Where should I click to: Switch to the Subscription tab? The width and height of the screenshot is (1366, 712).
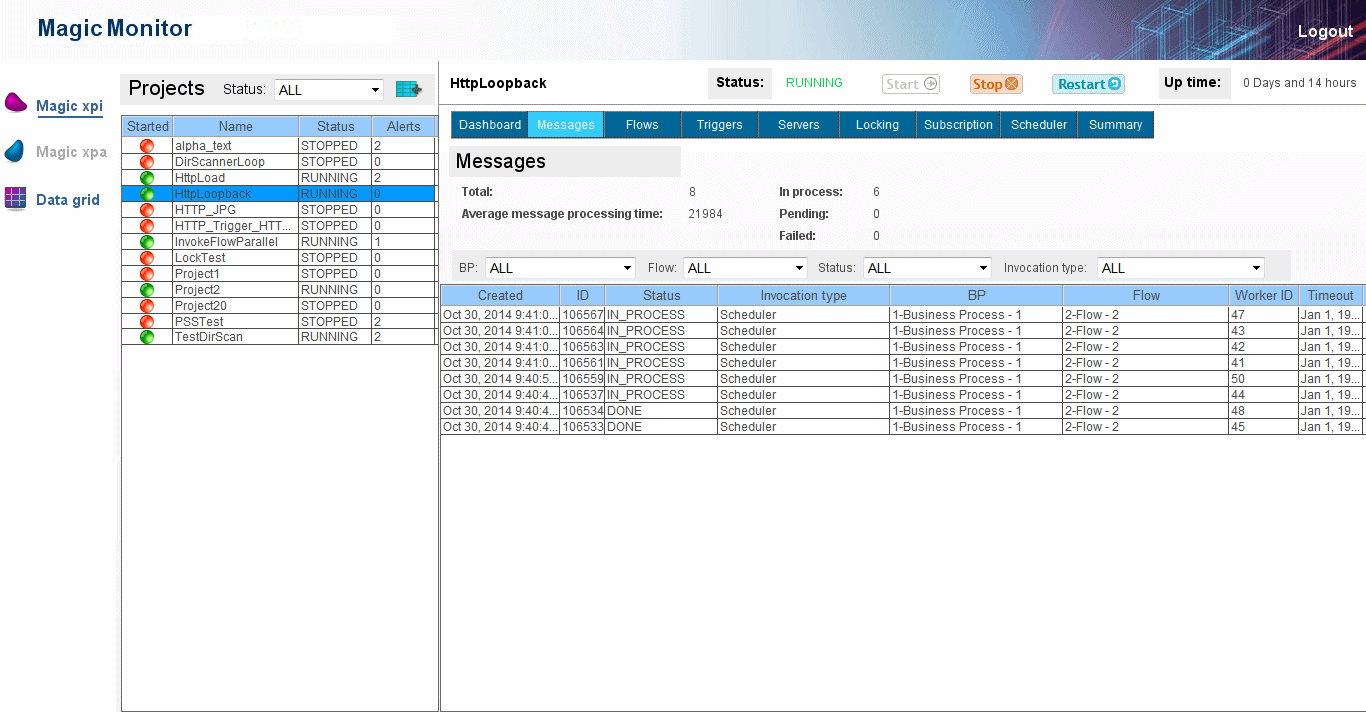pyautogui.click(x=958, y=125)
